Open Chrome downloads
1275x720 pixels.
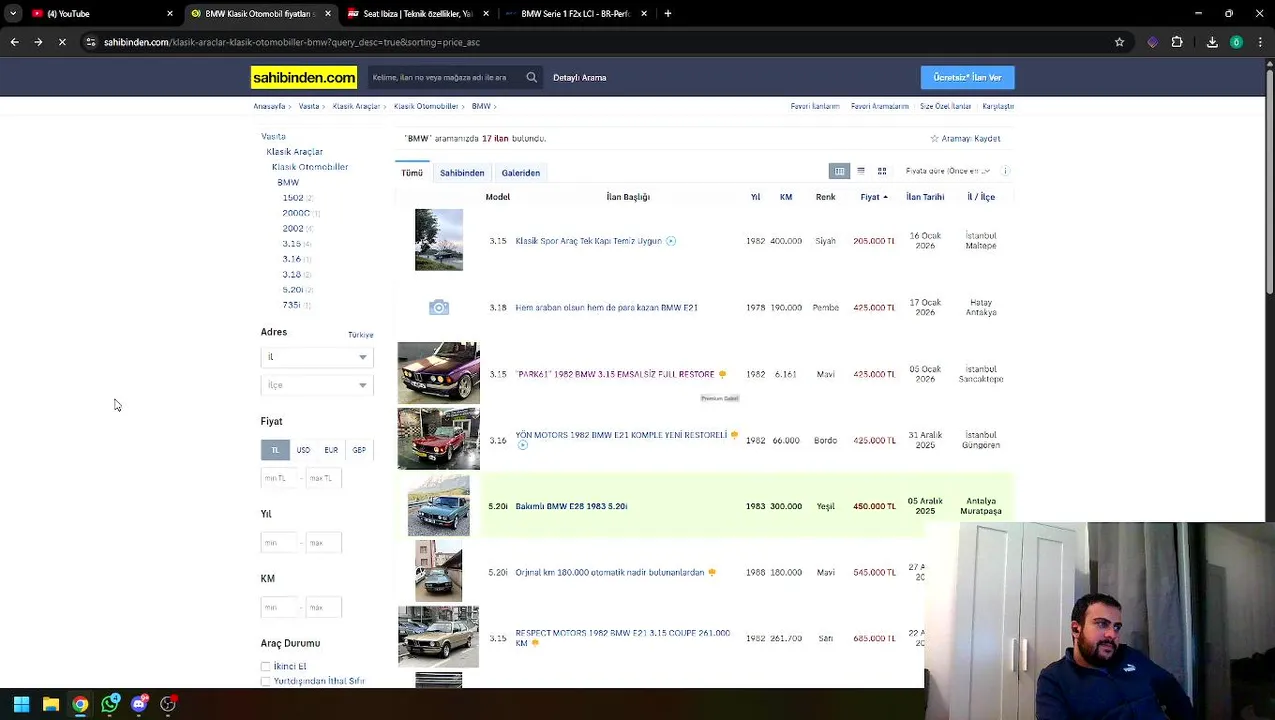[x=1212, y=42]
